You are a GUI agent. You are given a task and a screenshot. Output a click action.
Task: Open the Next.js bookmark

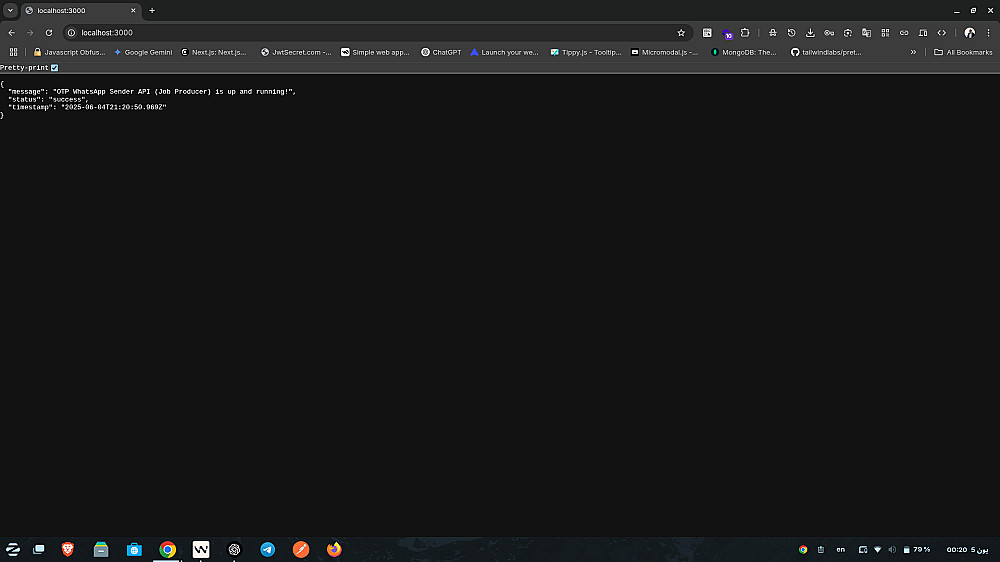pyautogui.click(x=214, y=52)
